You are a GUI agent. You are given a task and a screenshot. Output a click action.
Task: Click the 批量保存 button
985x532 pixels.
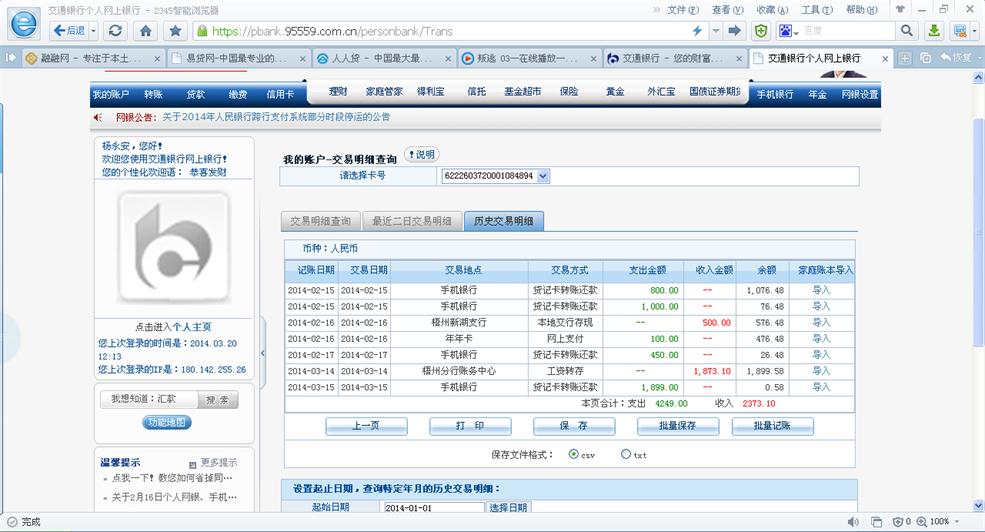click(678, 426)
